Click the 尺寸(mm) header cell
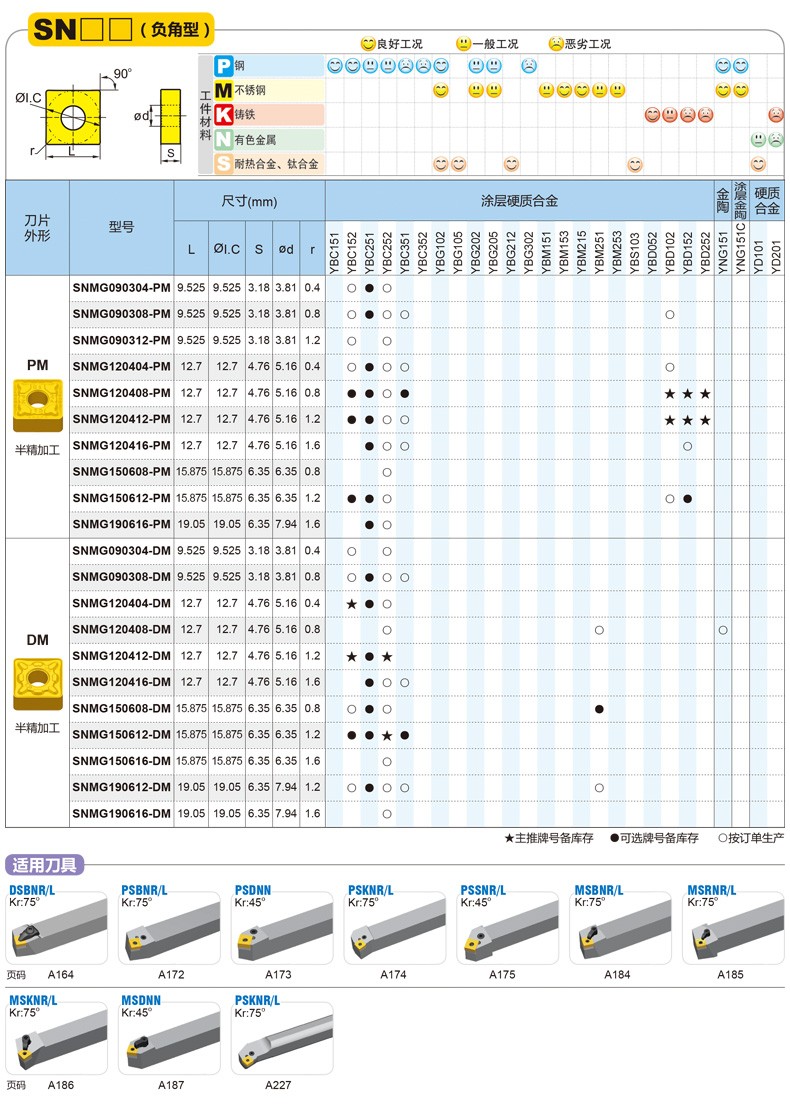The height and width of the screenshot is (1110, 790). pos(249,201)
